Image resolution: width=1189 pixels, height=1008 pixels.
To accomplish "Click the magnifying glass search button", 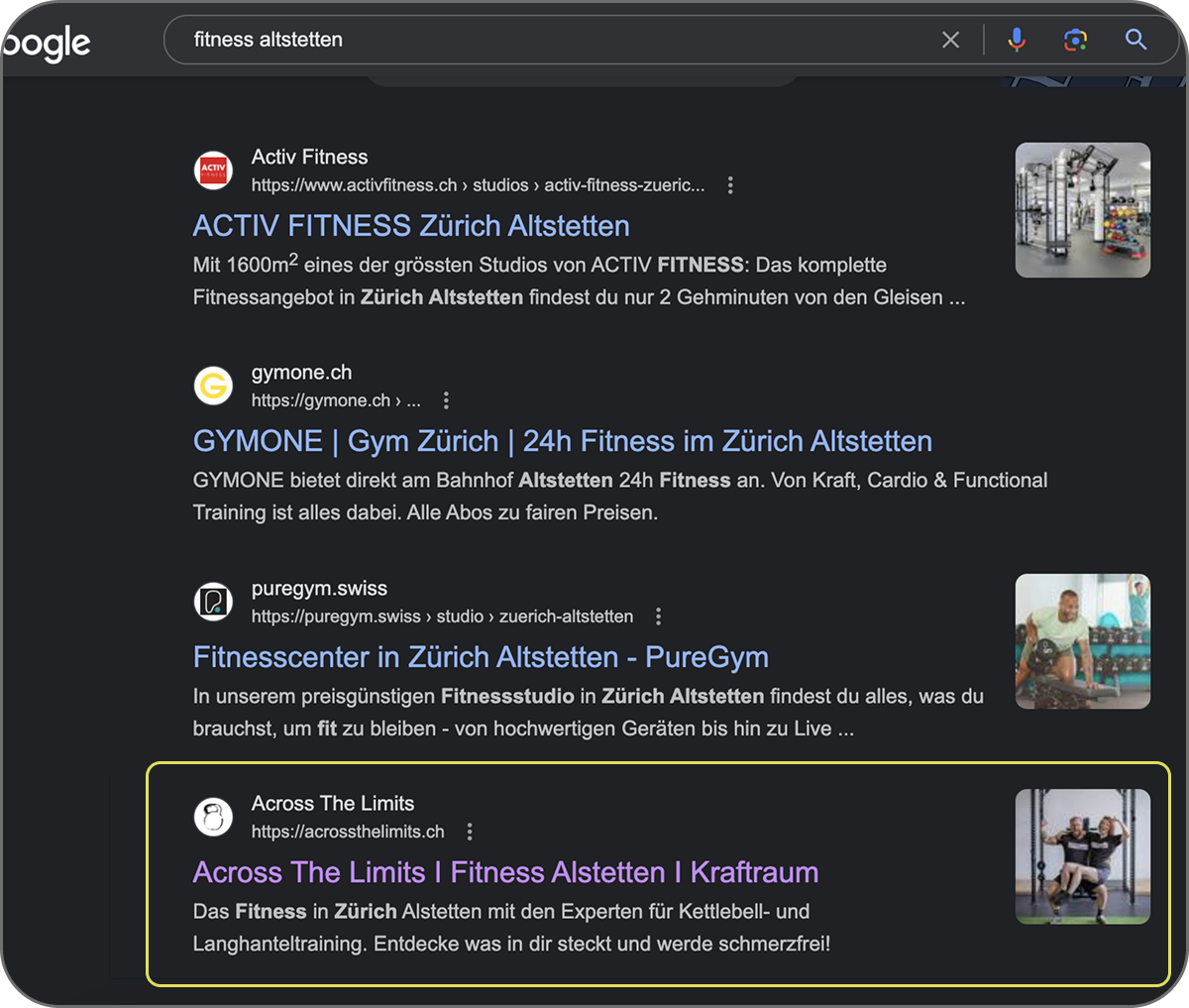I will (1135, 40).
